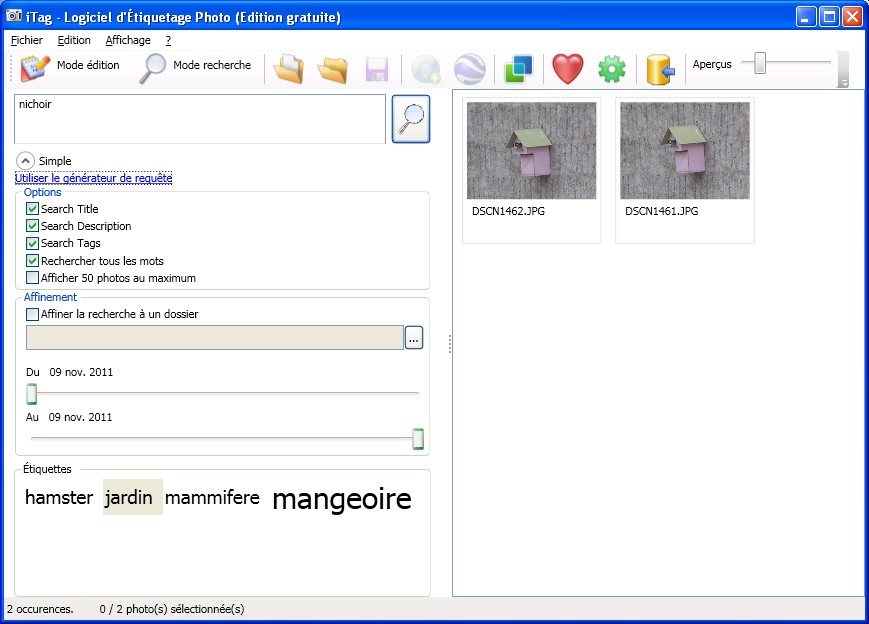869x624 pixels.
Task: Uncheck Search Tags option
Action: click(x=33, y=243)
